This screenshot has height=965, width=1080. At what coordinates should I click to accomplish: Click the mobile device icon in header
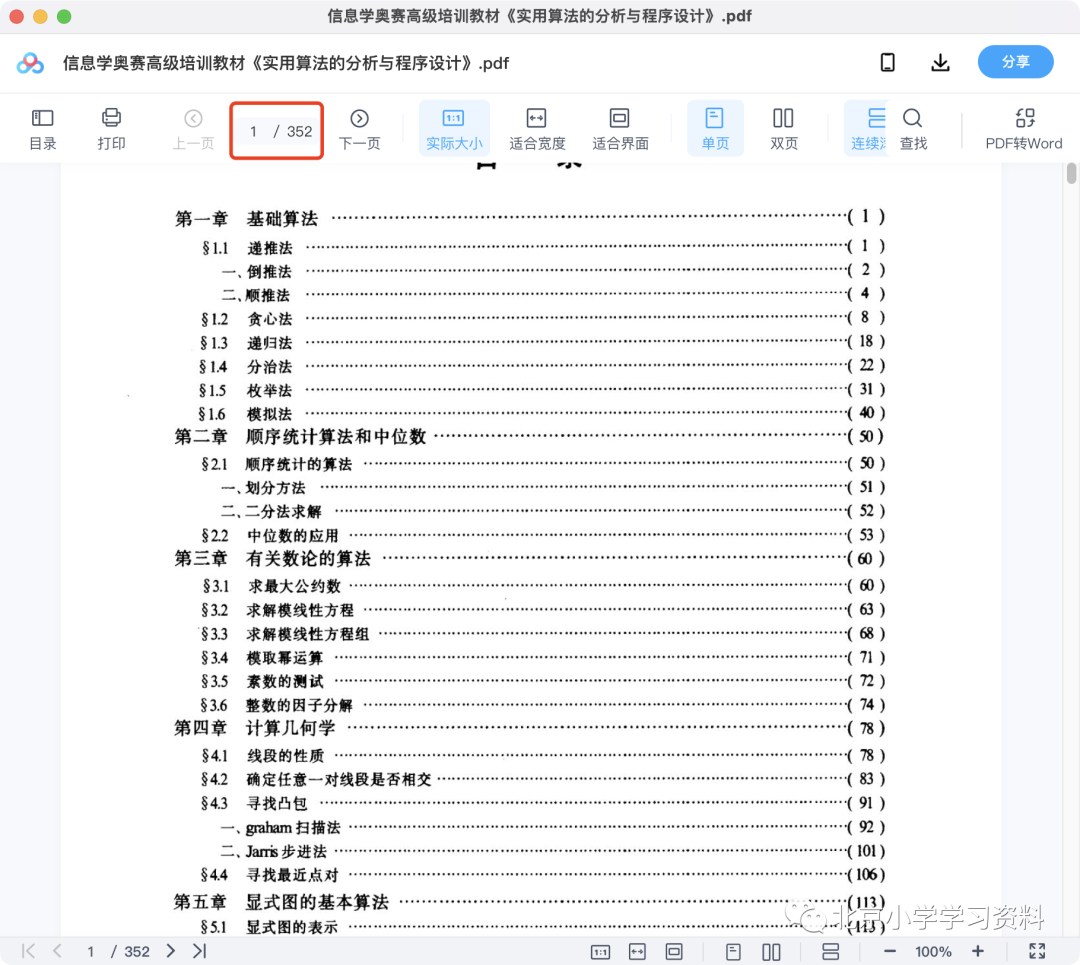pyautogui.click(x=888, y=63)
